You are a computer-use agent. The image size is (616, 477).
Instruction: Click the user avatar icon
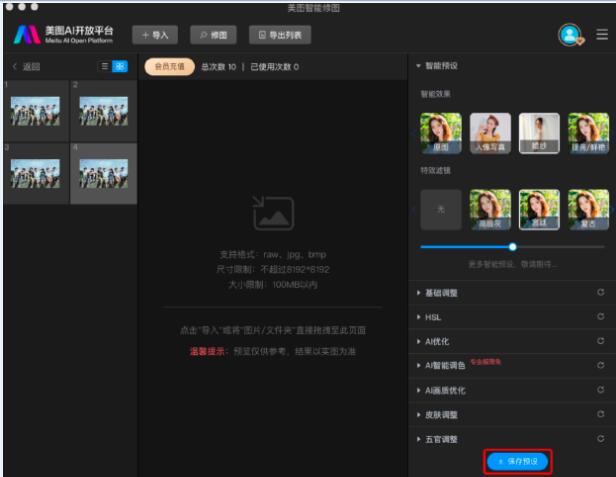[x=570, y=35]
